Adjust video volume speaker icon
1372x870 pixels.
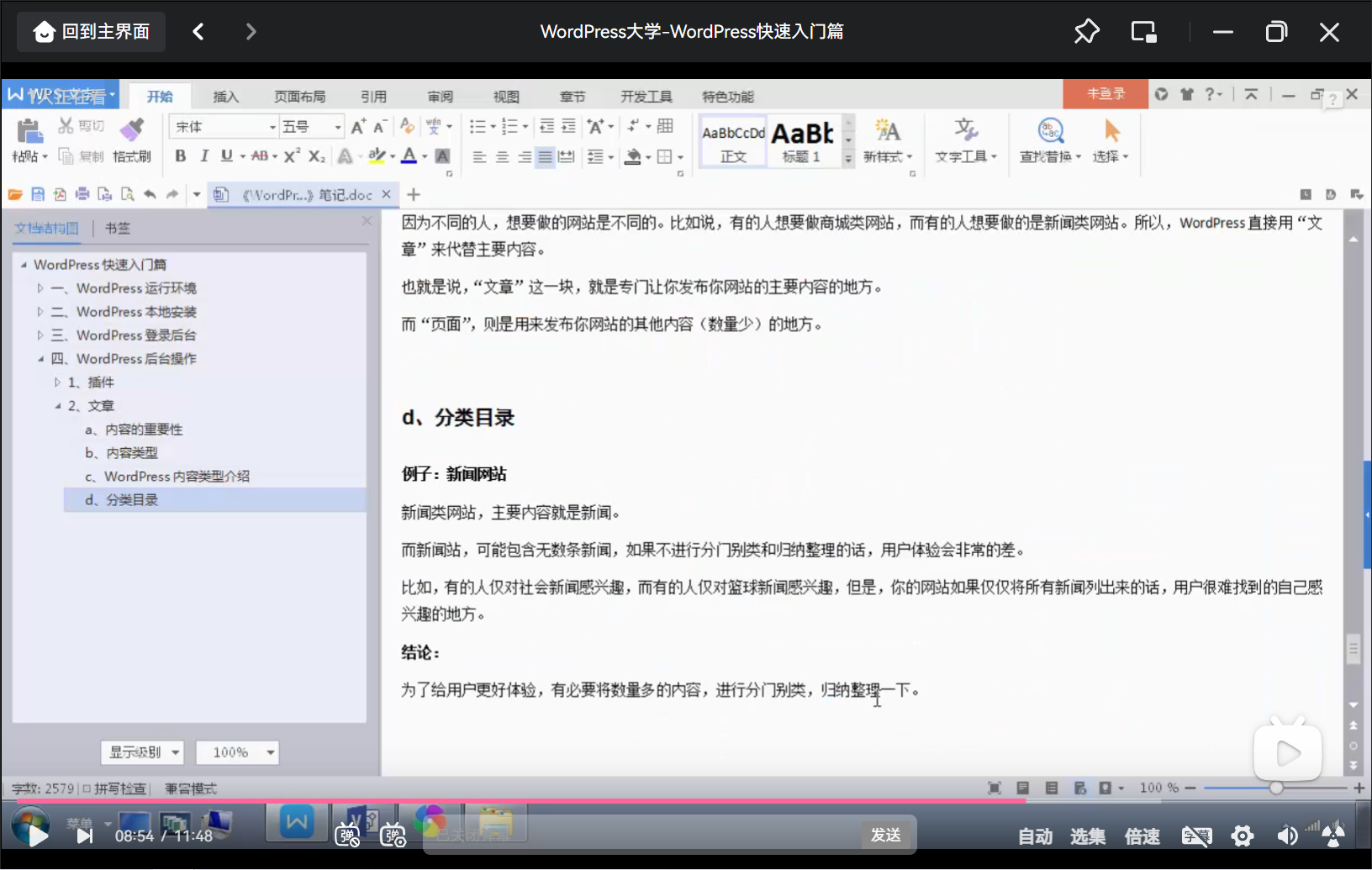point(1286,836)
